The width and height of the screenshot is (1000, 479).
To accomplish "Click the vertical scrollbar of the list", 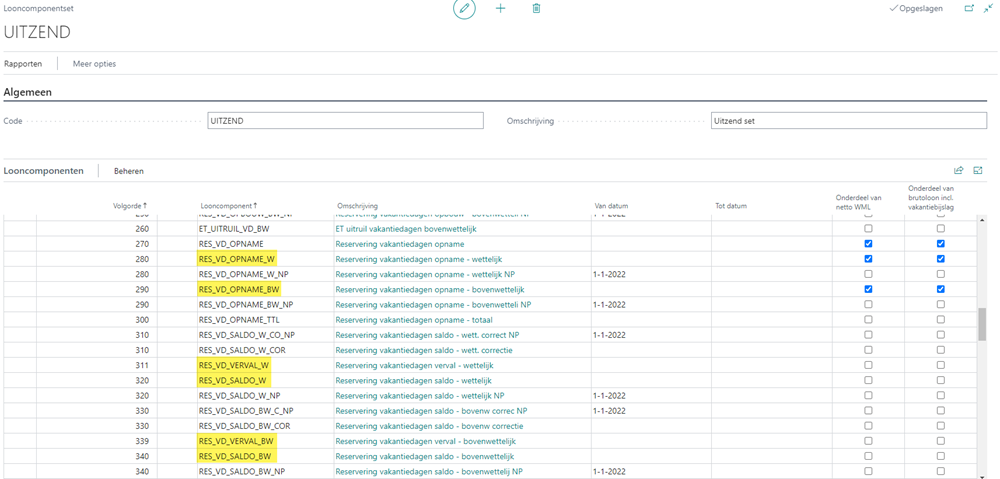I will (x=982, y=325).
